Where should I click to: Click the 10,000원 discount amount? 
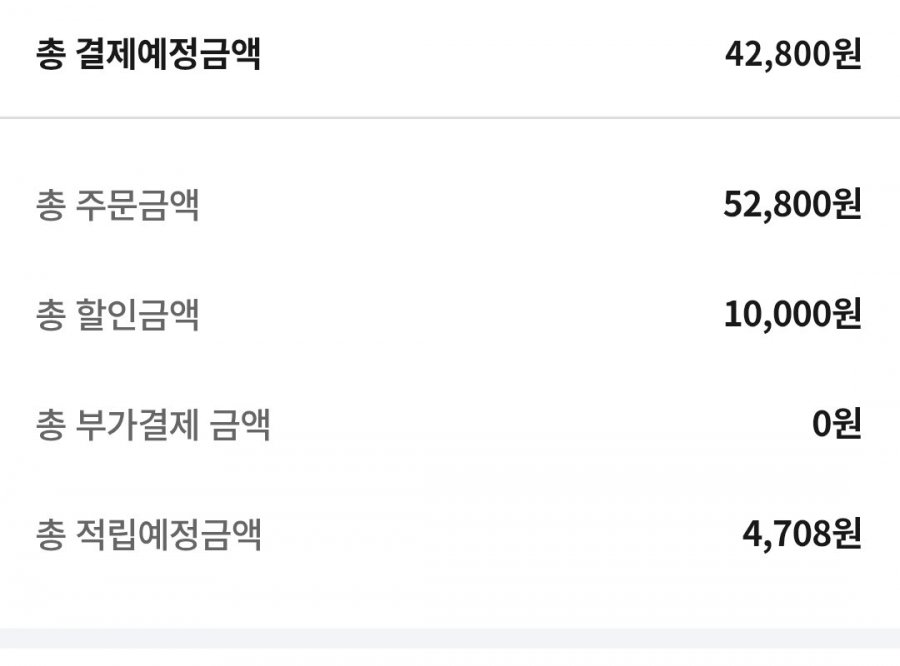793,315
